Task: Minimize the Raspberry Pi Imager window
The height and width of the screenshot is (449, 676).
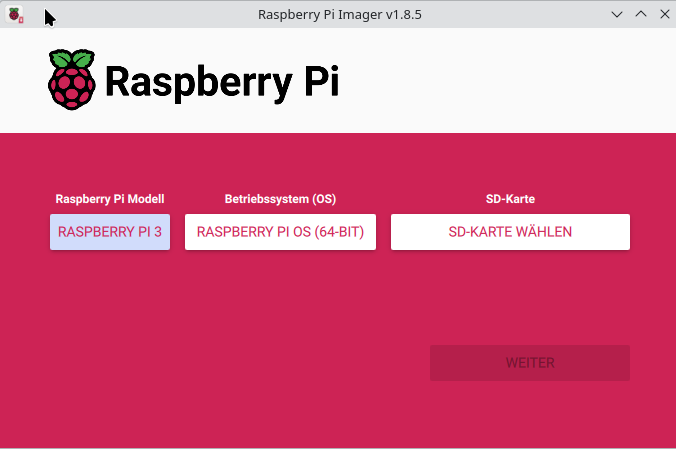Action: [617, 15]
